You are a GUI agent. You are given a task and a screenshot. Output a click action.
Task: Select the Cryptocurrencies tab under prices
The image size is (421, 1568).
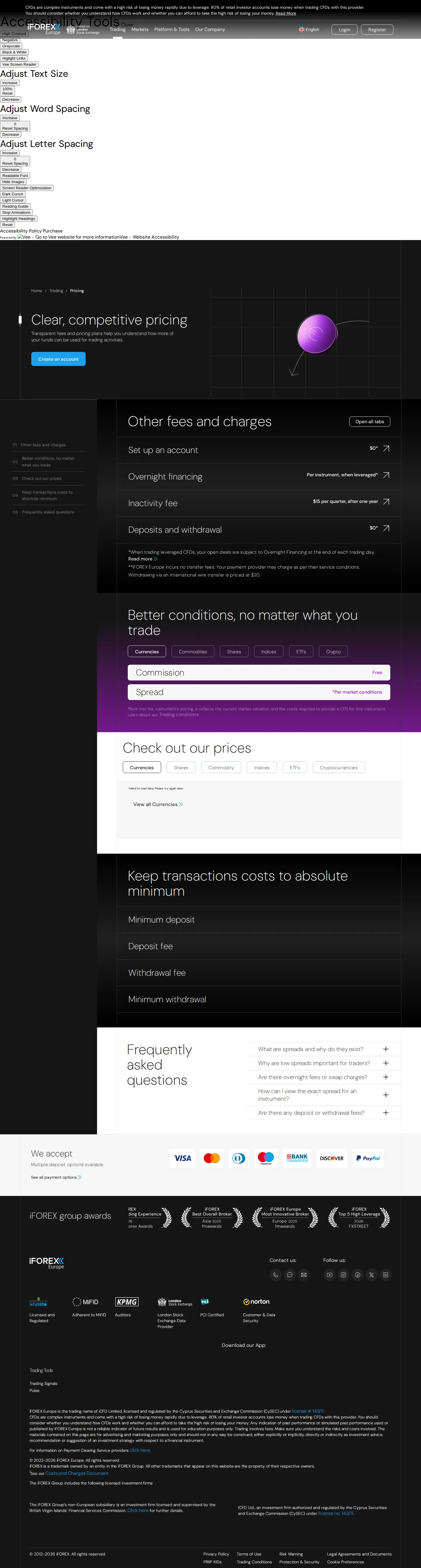tap(339, 767)
